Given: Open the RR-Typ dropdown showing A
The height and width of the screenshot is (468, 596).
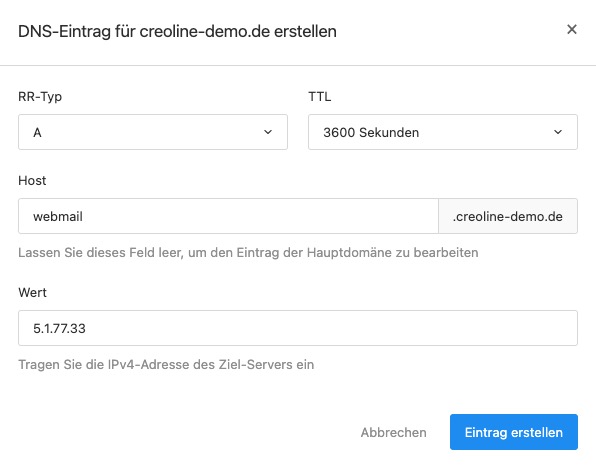Looking at the screenshot, I should click(153, 132).
